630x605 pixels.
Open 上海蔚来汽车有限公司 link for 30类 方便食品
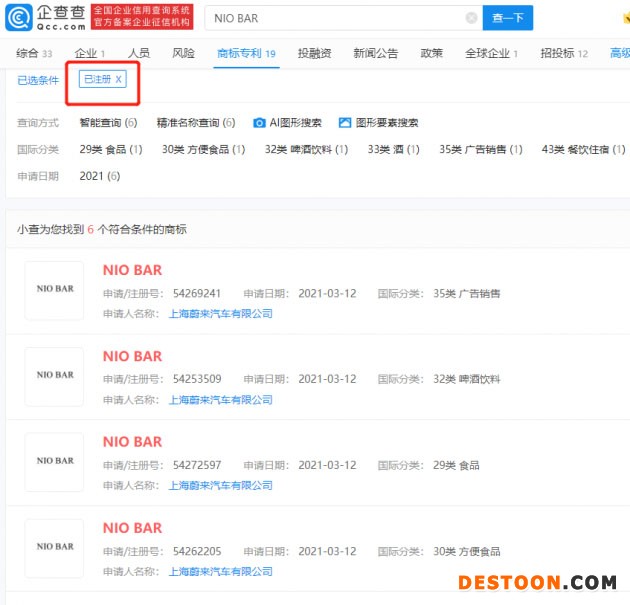[221, 571]
